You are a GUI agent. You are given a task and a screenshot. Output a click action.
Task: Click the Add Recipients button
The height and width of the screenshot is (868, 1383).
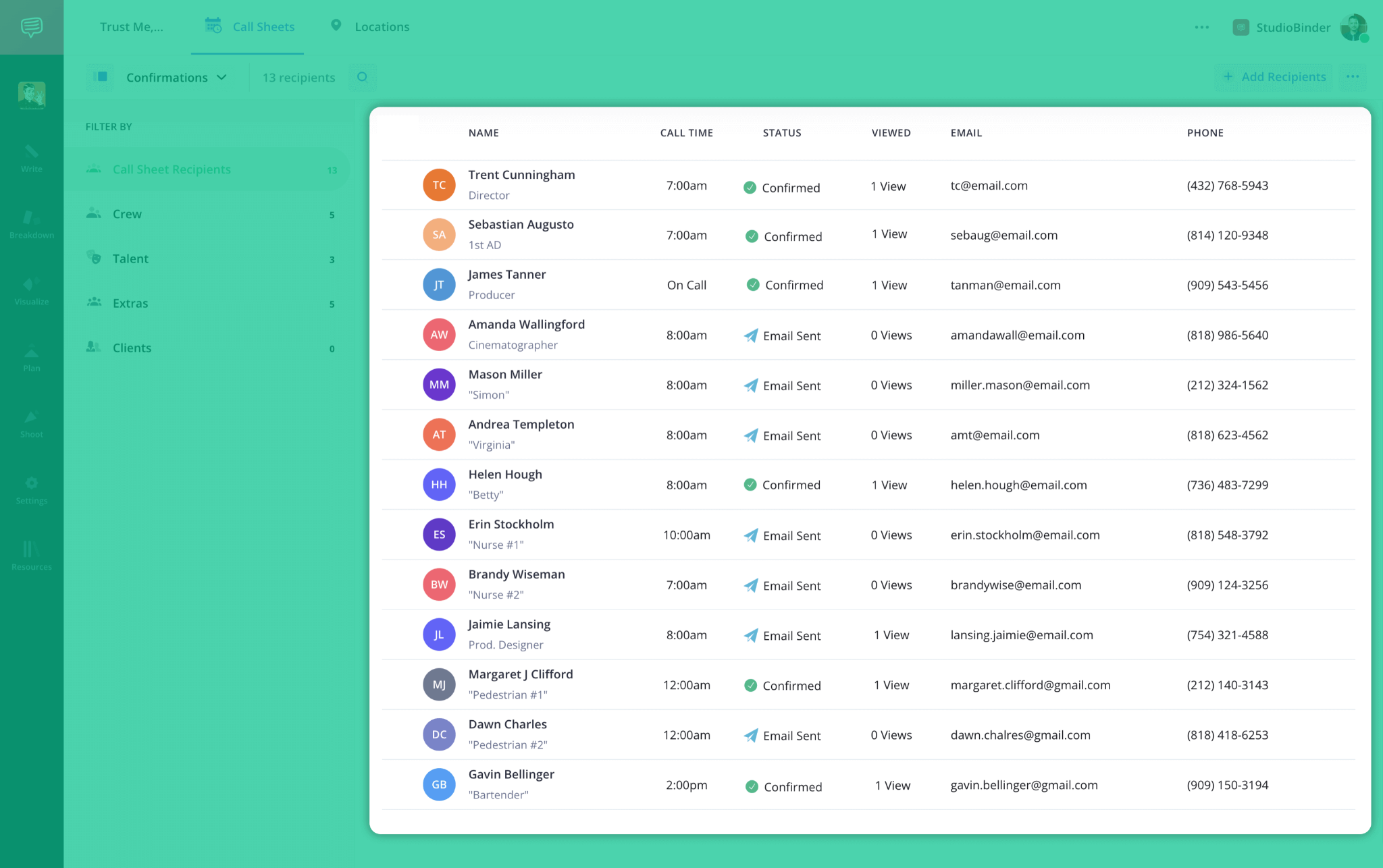[1274, 77]
